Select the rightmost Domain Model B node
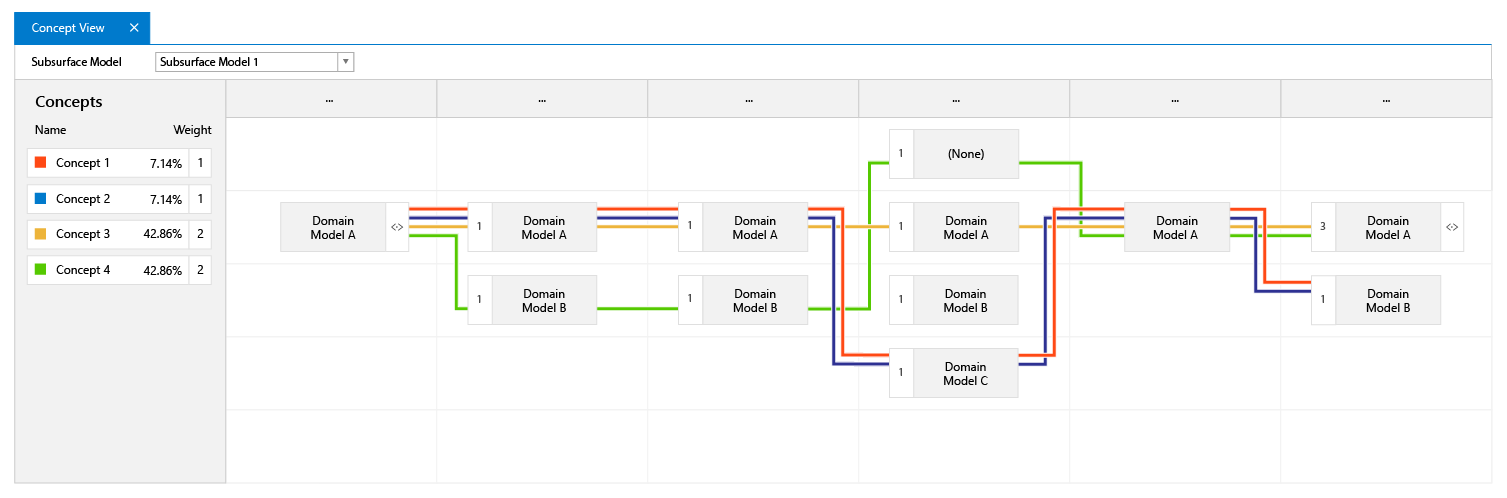This screenshot has height=498, width=1507. (1388, 300)
